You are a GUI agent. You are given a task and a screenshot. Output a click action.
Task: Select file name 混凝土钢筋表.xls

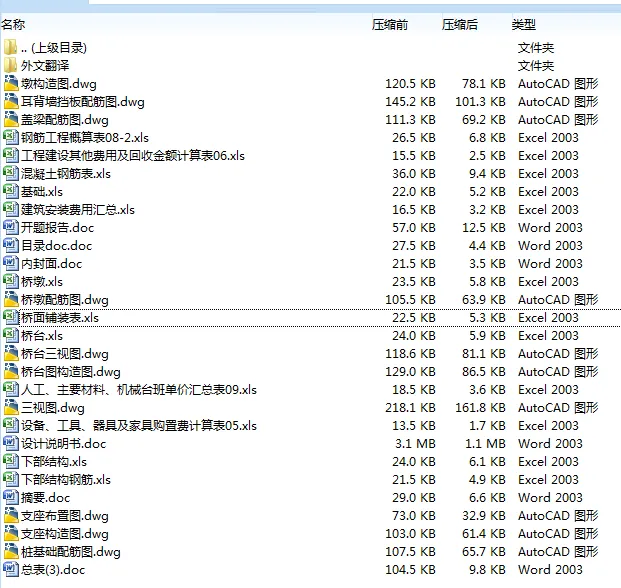click(66, 173)
